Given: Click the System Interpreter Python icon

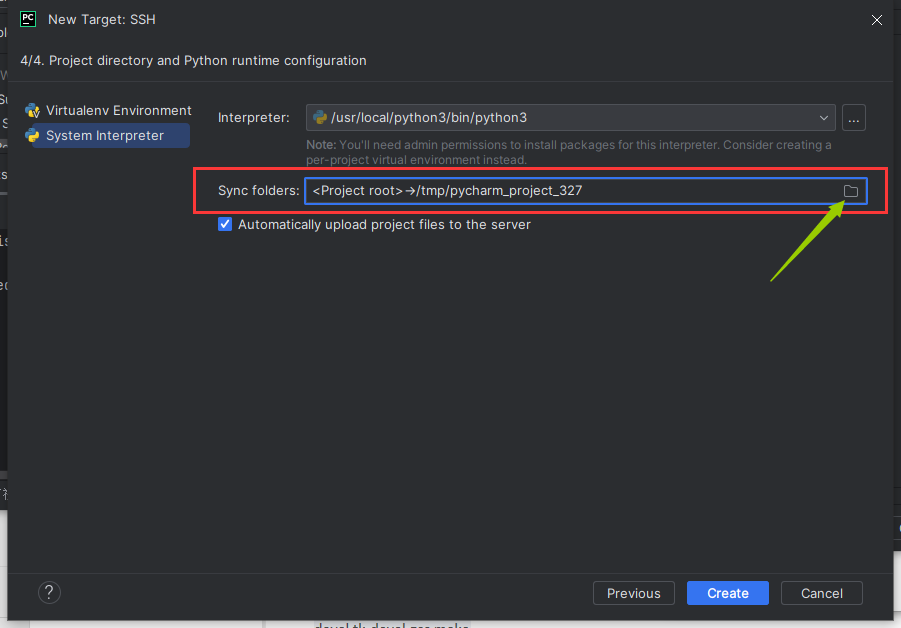Looking at the screenshot, I should pyautogui.click(x=33, y=136).
